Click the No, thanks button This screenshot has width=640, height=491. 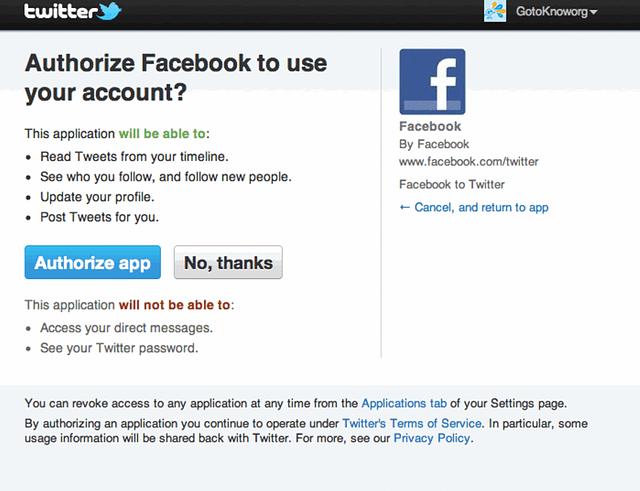(228, 262)
